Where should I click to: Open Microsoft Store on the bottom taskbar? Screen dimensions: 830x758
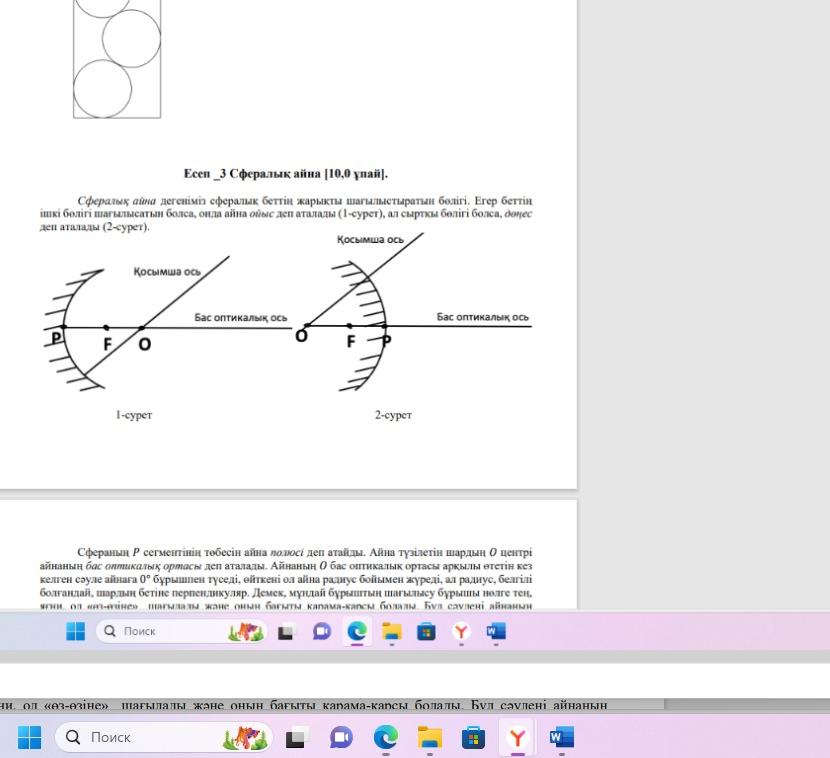click(474, 737)
